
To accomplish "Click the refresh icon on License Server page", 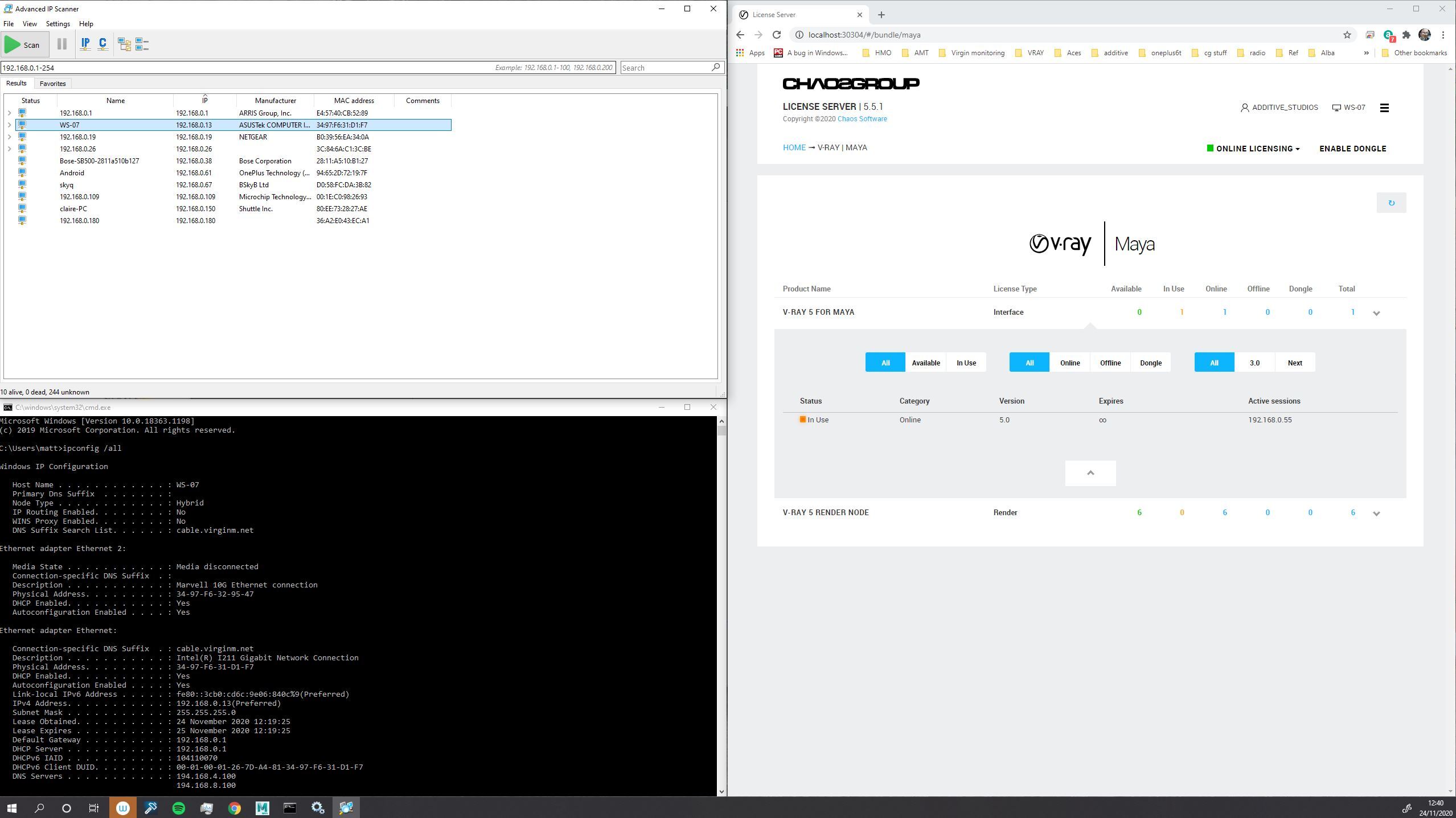I will point(1391,203).
